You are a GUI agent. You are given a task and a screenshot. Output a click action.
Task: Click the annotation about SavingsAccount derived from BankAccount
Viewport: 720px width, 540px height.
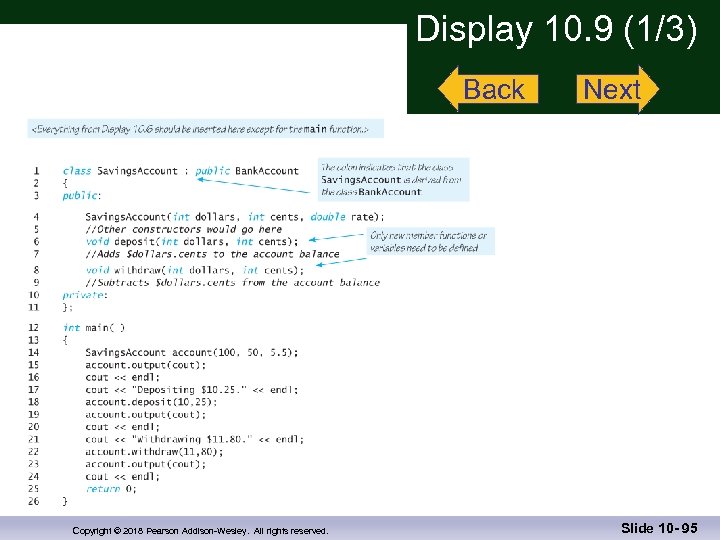coord(394,180)
